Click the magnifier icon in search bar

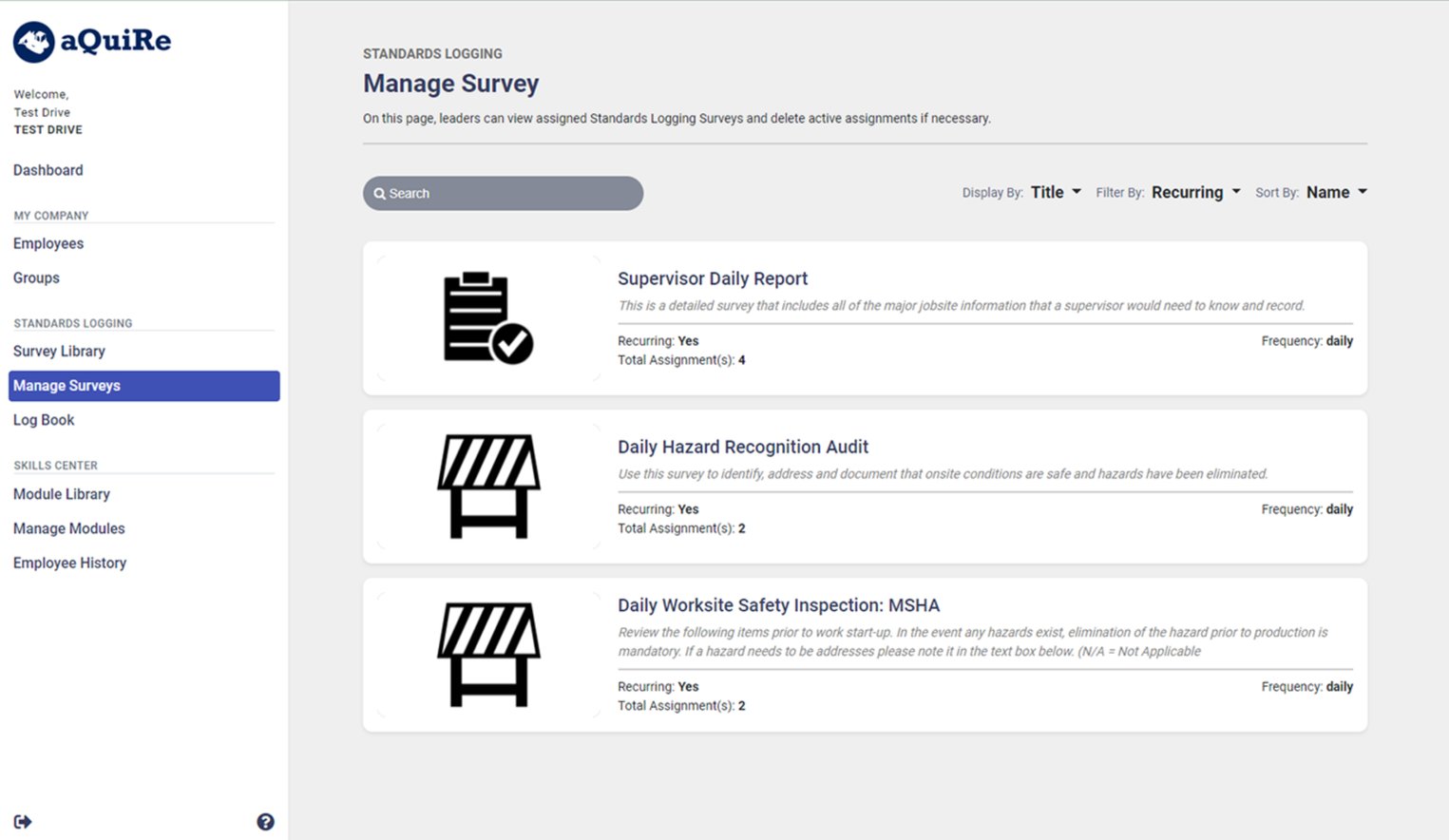tap(379, 194)
